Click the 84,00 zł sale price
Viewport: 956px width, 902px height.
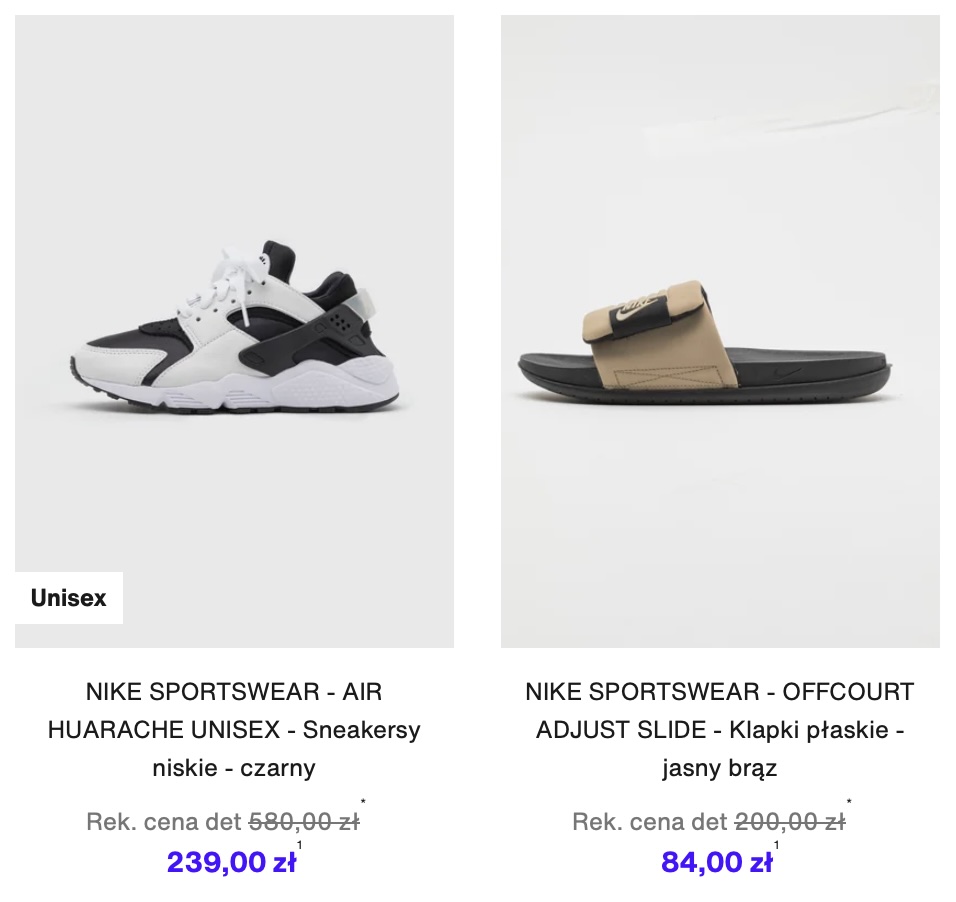pyautogui.click(x=717, y=862)
